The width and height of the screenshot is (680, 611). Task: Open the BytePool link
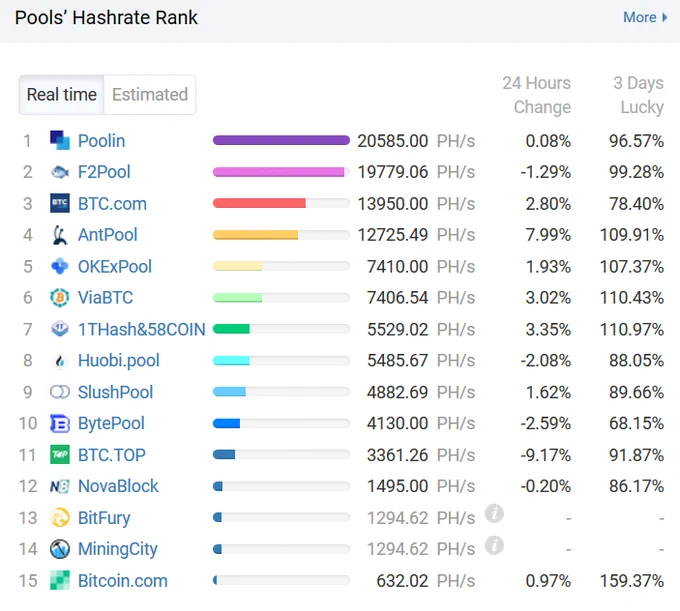(x=111, y=424)
